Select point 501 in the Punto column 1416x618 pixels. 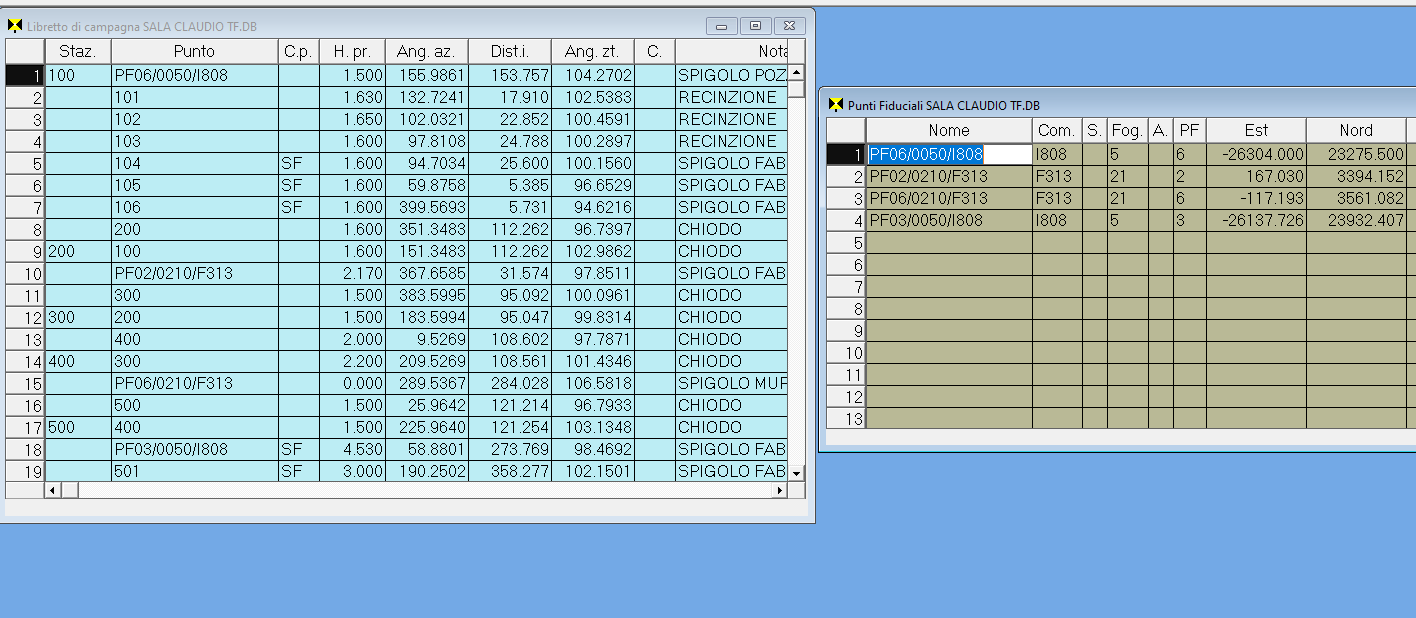tap(194, 471)
